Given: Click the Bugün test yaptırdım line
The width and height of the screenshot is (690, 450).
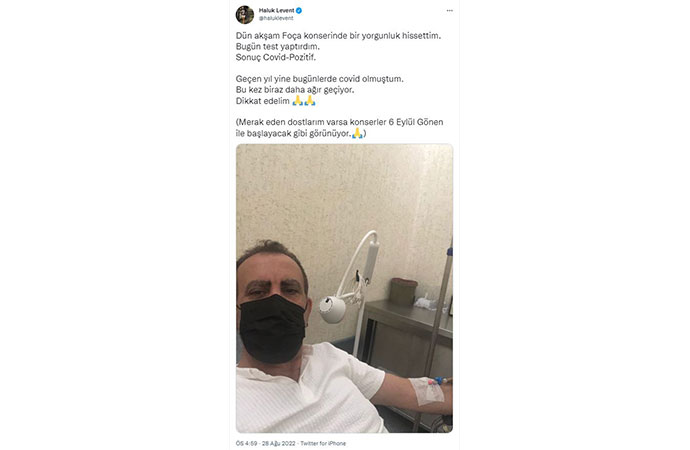Looking at the screenshot, I should pyautogui.click(x=278, y=46).
